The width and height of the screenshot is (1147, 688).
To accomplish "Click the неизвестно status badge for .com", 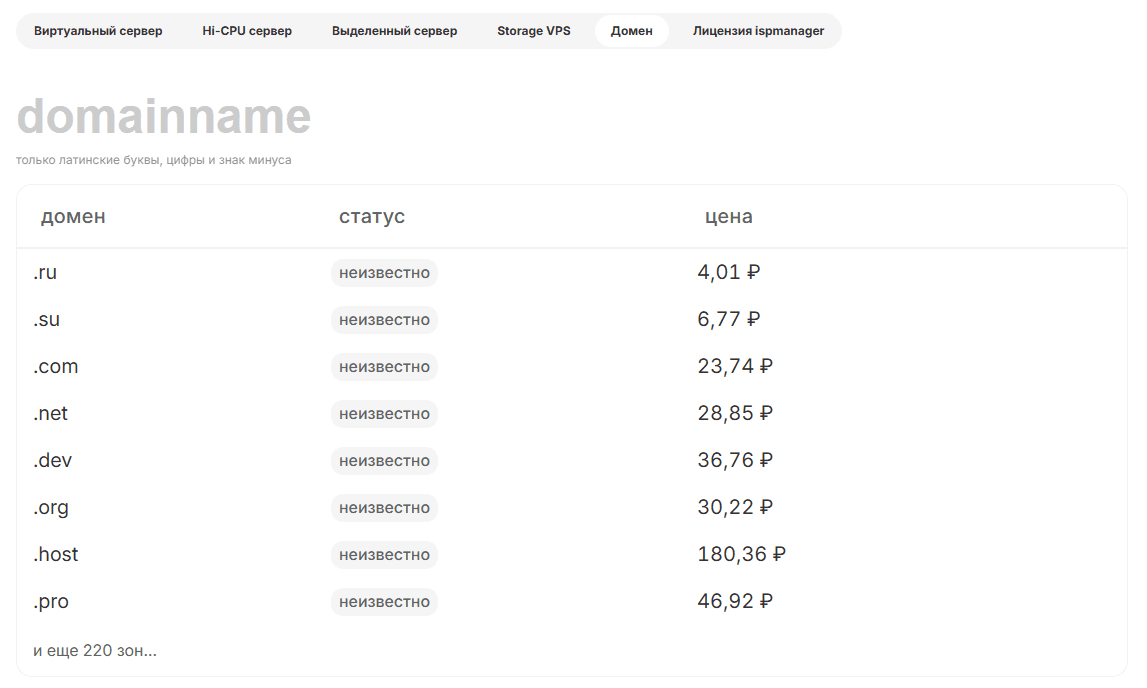I will (x=384, y=367).
